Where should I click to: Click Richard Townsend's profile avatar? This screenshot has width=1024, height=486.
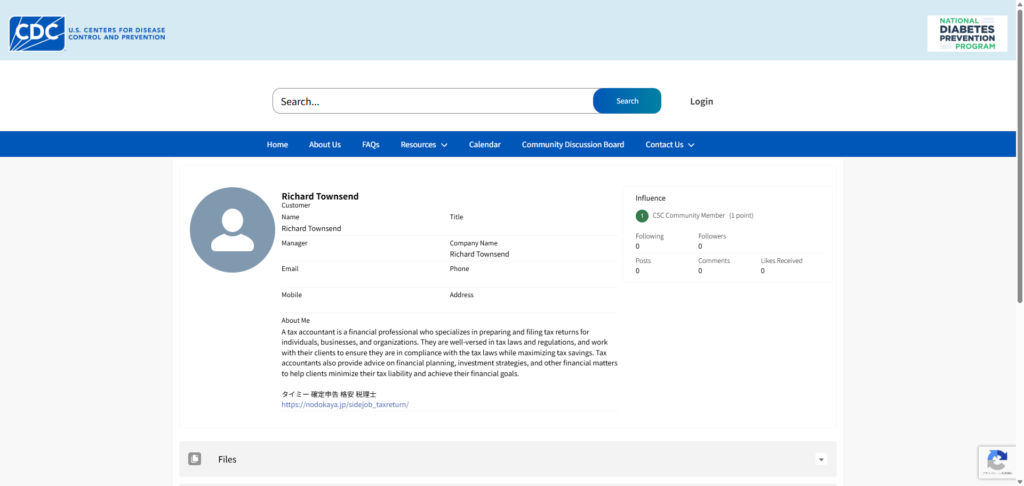point(232,230)
